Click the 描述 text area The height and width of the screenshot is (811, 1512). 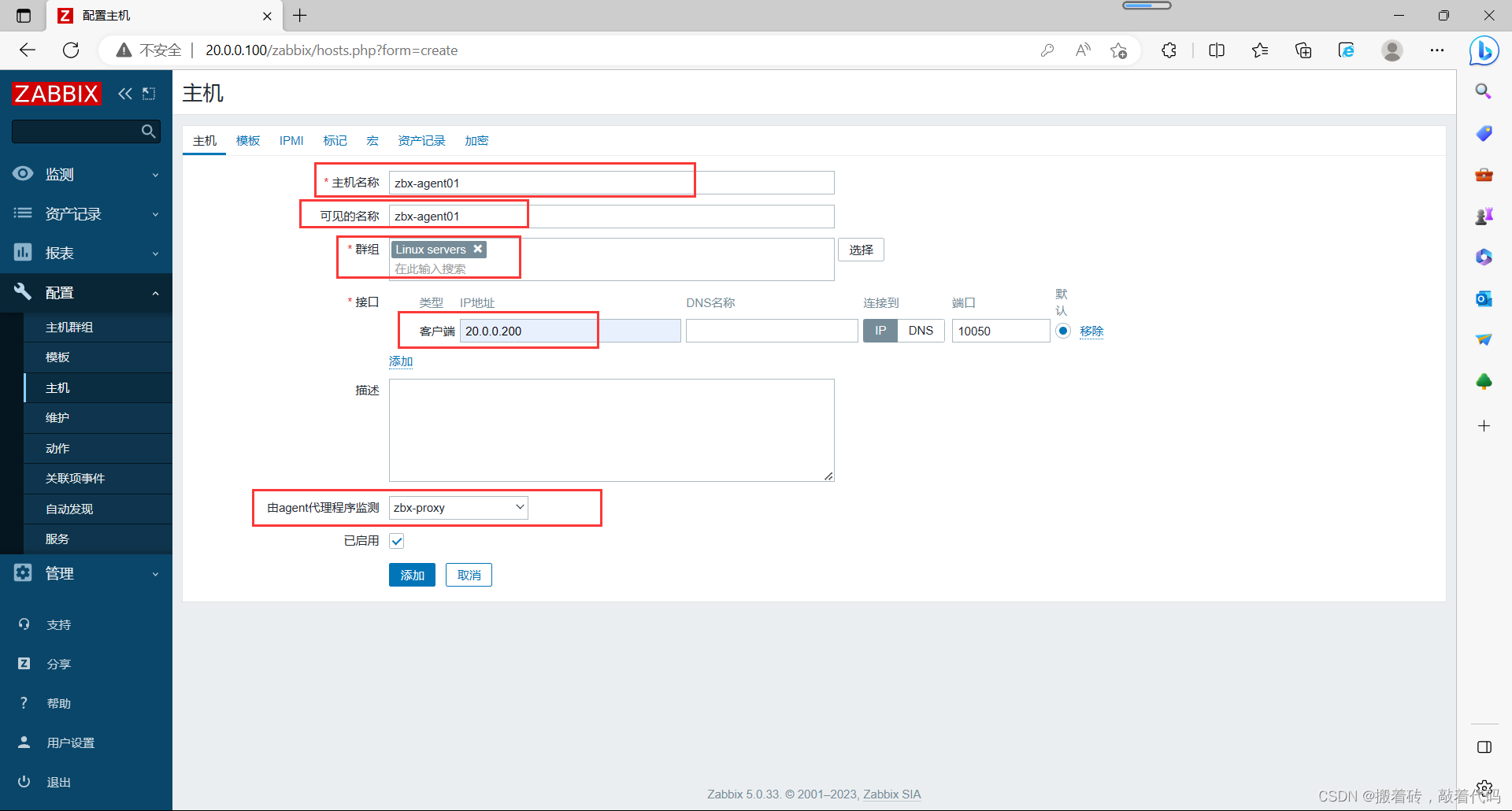pyautogui.click(x=612, y=430)
